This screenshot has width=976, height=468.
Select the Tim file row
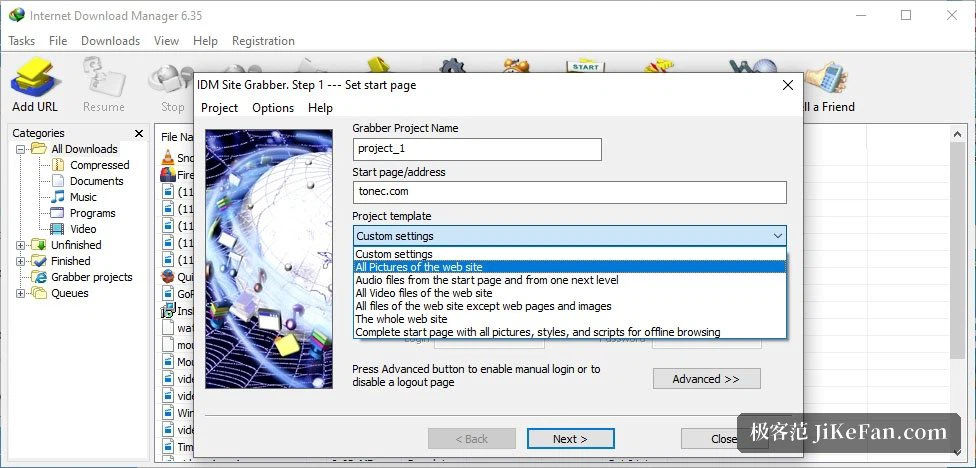(177, 446)
